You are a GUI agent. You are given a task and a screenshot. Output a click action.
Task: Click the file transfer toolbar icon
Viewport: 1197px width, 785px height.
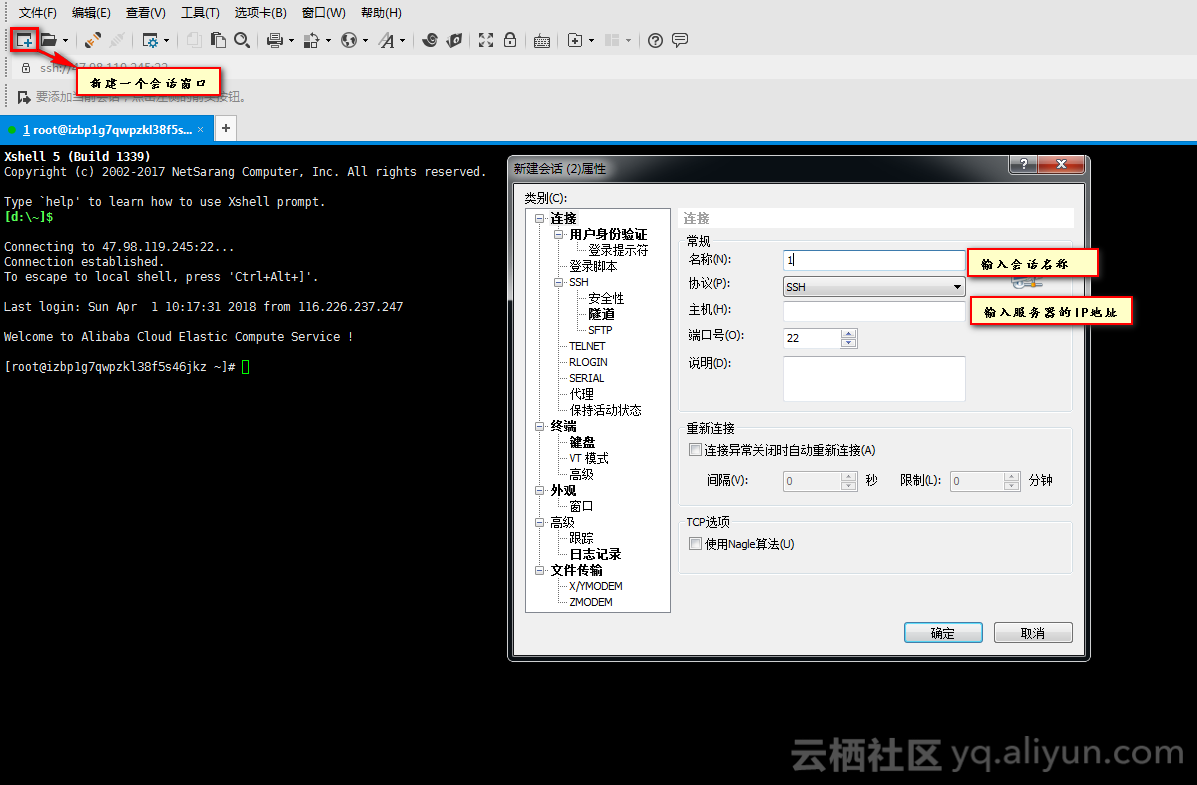pos(311,40)
